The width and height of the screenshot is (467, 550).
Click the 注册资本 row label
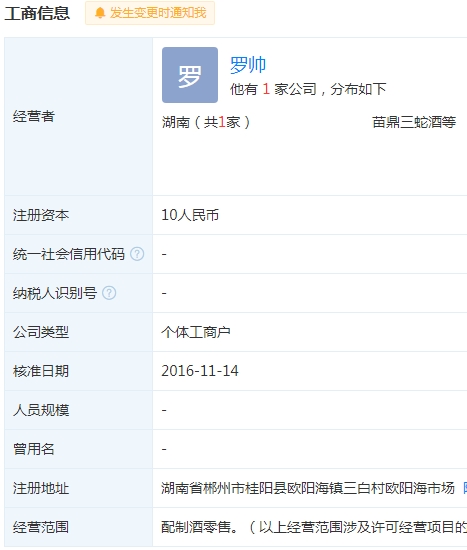tap(41, 215)
